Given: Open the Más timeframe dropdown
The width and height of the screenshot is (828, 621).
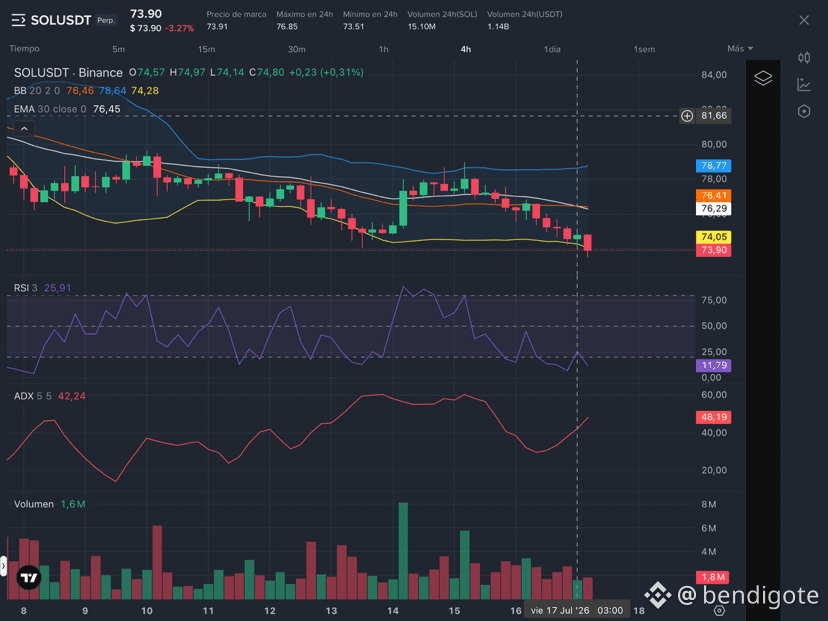Looking at the screenshot, I should click(x=740, y=49).
